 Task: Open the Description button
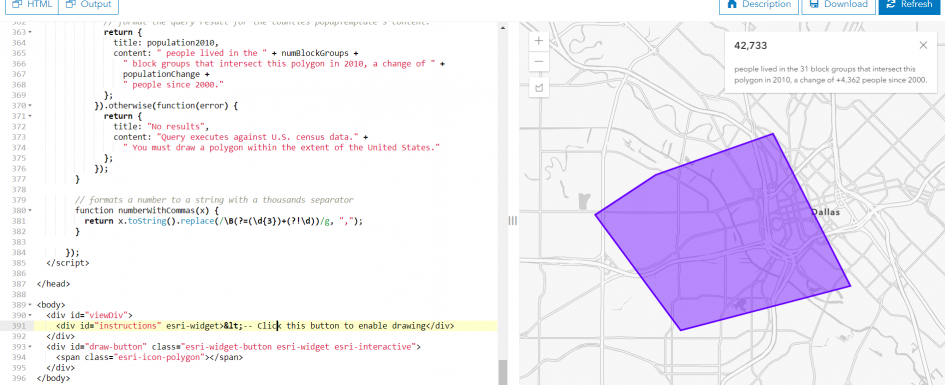tap(759, 4)
